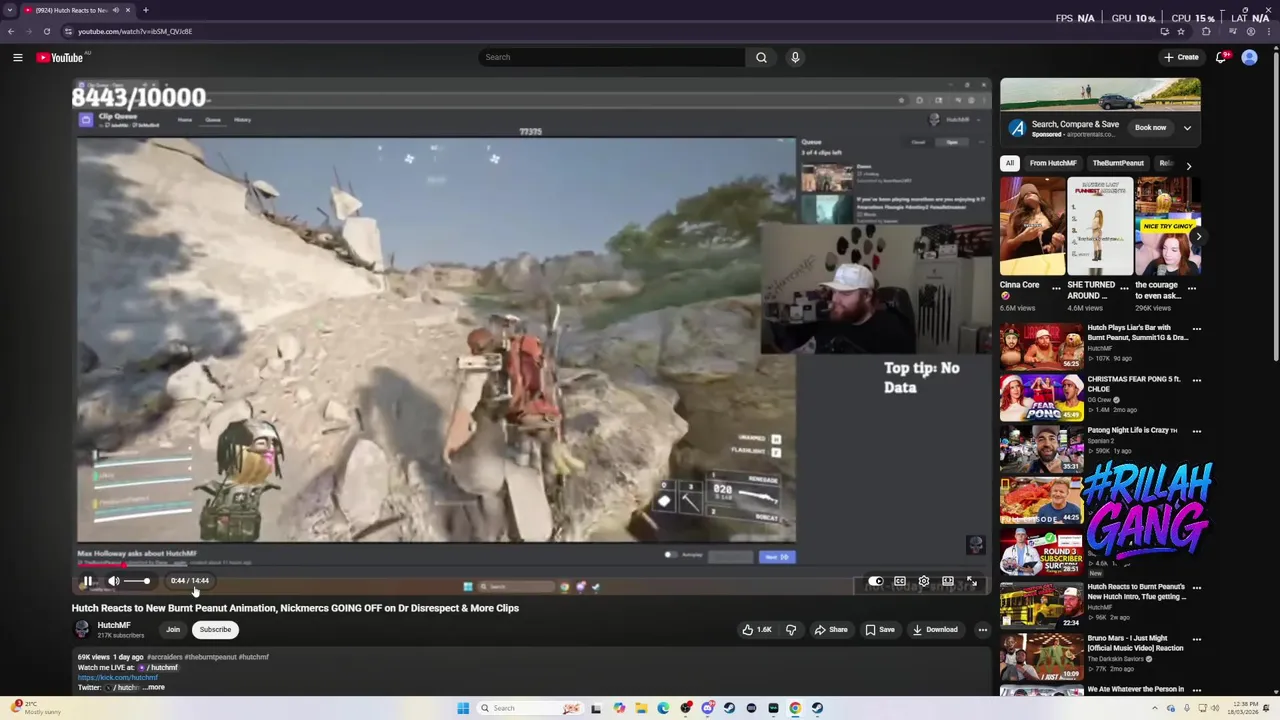This screenshot has width=1280, height=720.
Task: Pause the video
Action: [x=88, y=581]
